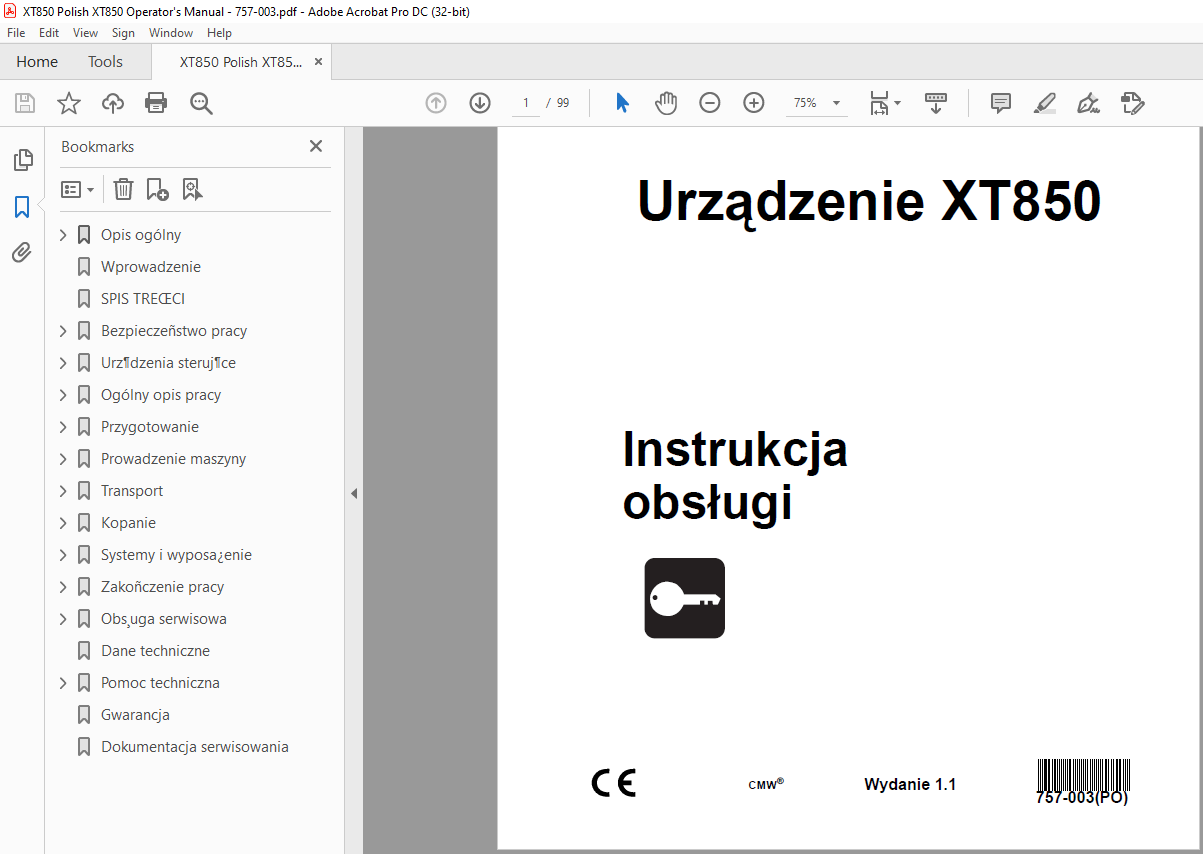This screenshot has height=854, width=1203.
Task: Go to previous page arrow
Action: (x=436, y=103)
